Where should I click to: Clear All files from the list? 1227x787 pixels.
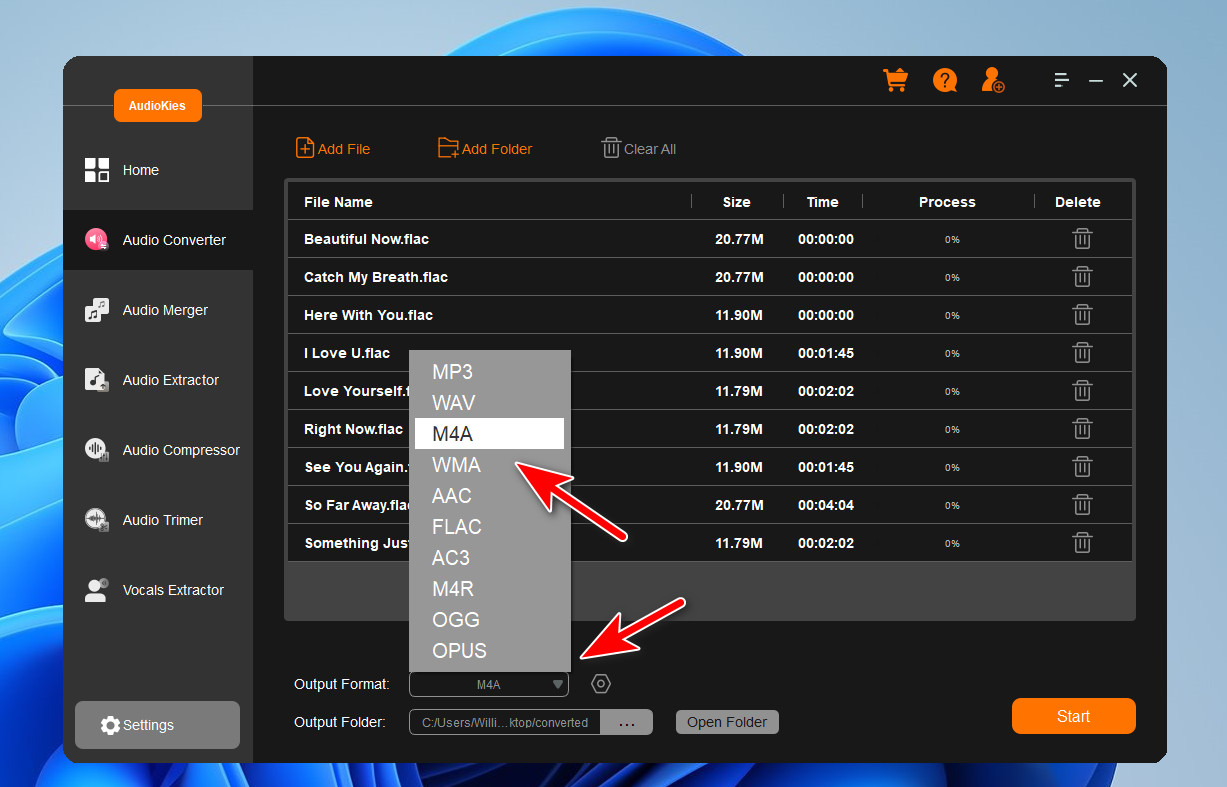point(638,149)
